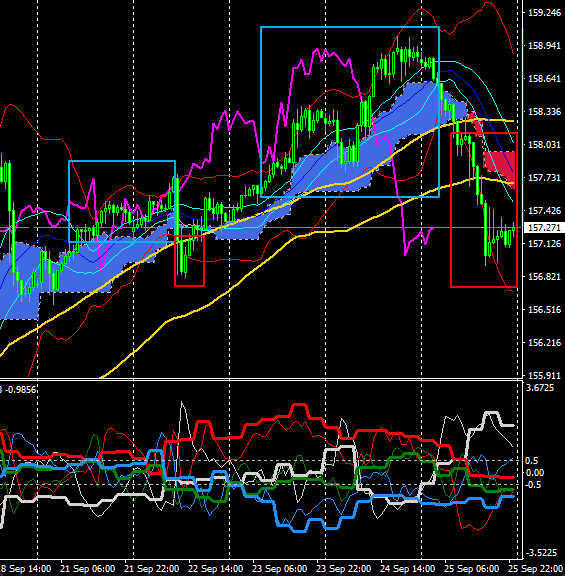565x576 pixels.
Task: Click the small red rectangle's bottom edge
Action: 189,285
